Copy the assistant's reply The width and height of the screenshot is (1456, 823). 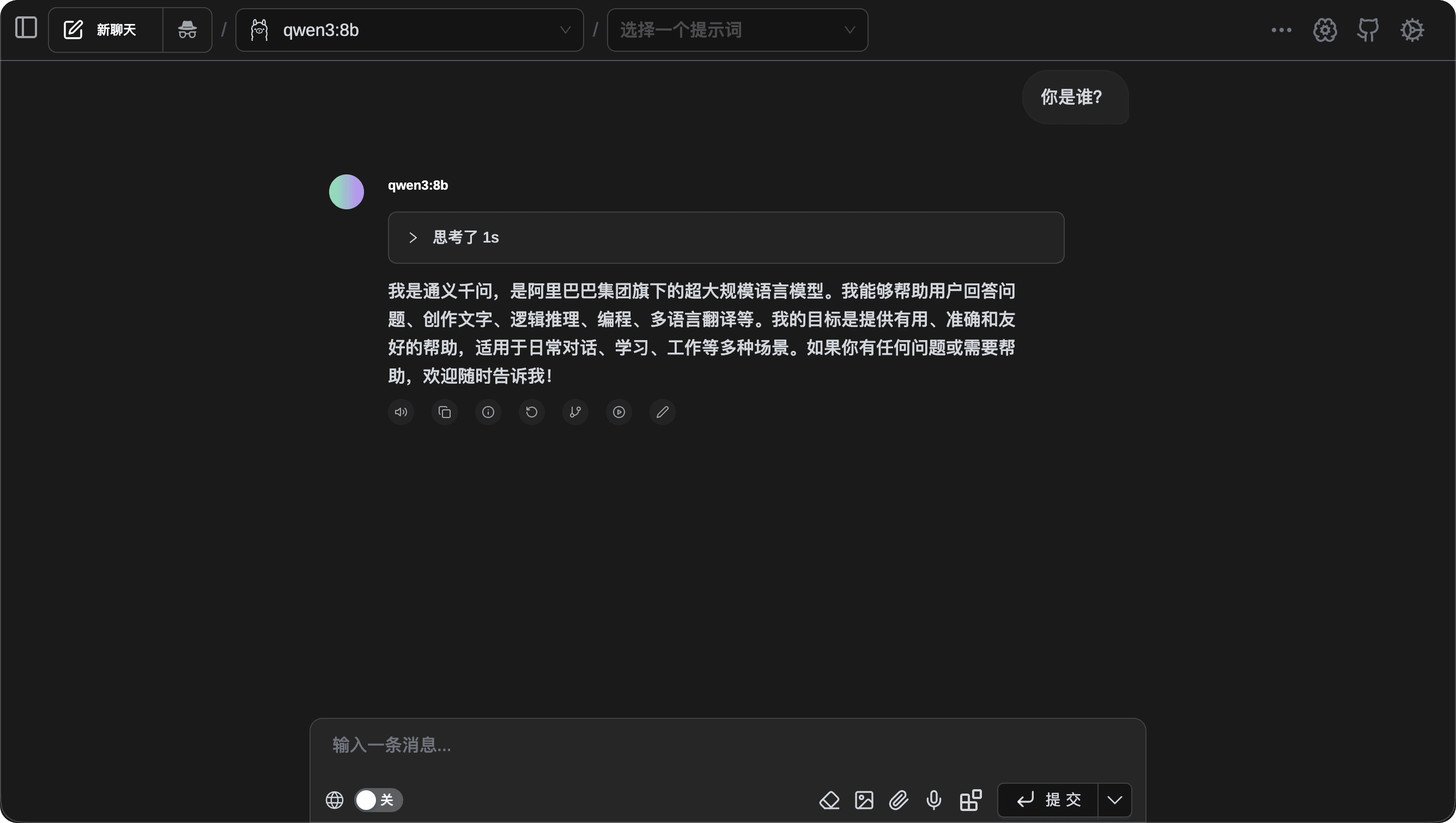coord(444,412)
